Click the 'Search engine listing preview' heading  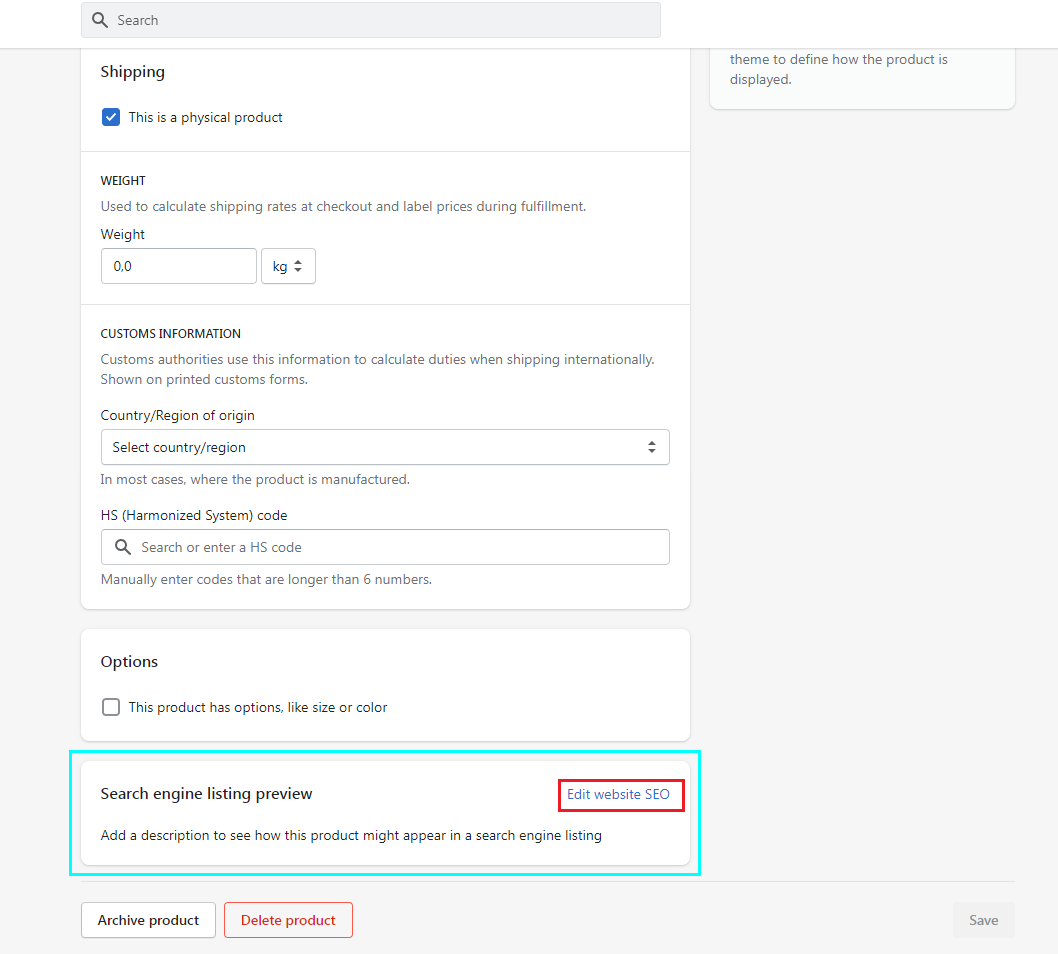pos(206,794)
